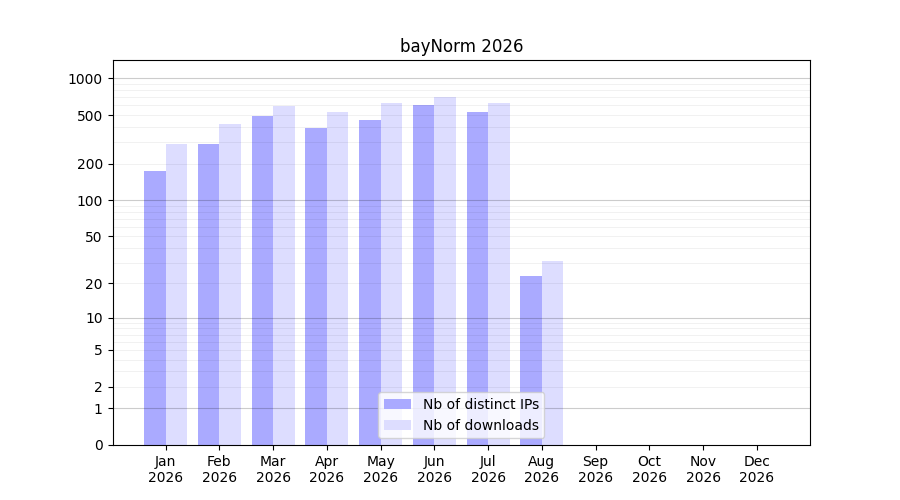Click the Feb 2026 downloads bar
Viewport: 900px width, 500px height.
[230, 284]
